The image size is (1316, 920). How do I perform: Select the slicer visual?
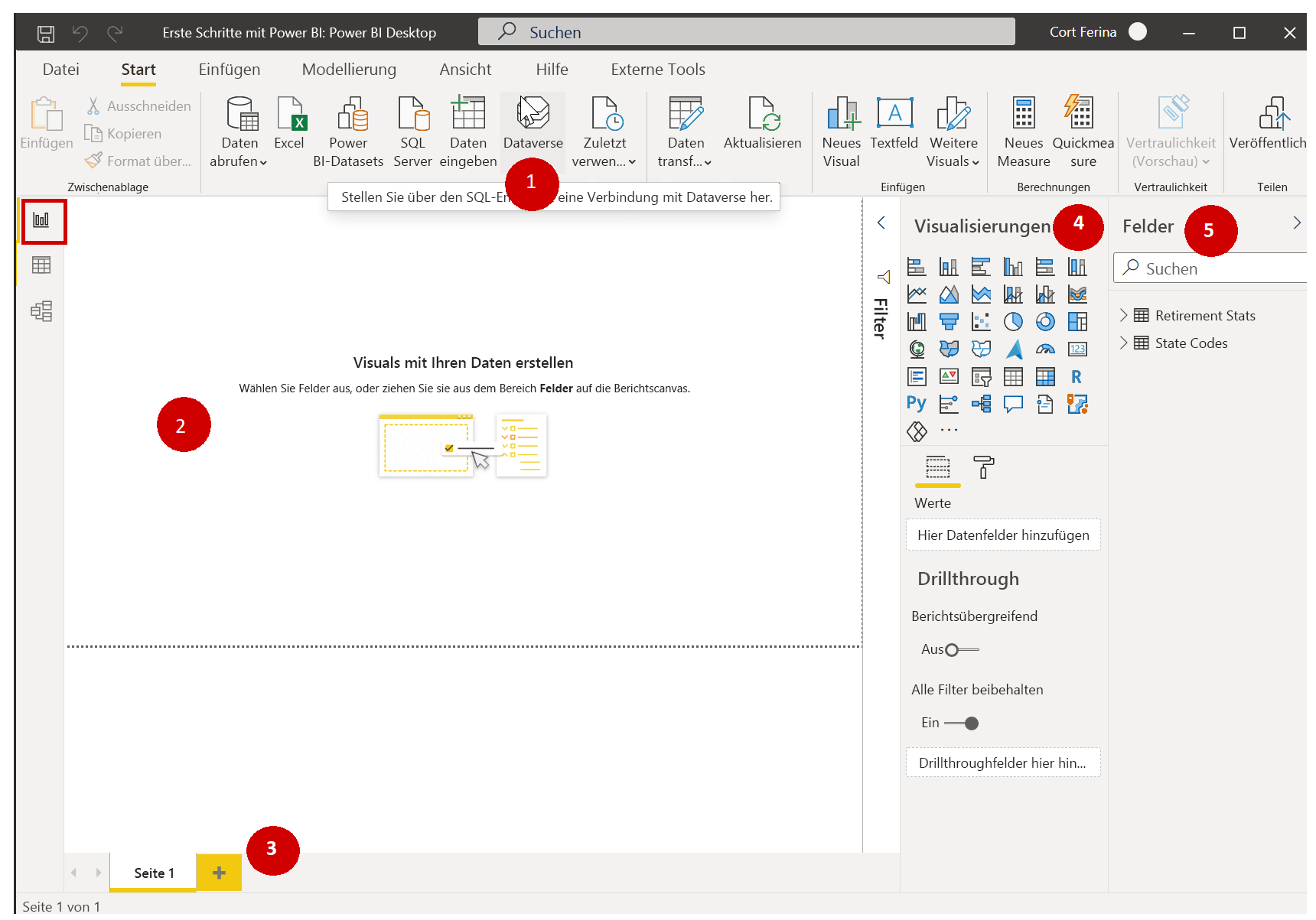981,377
